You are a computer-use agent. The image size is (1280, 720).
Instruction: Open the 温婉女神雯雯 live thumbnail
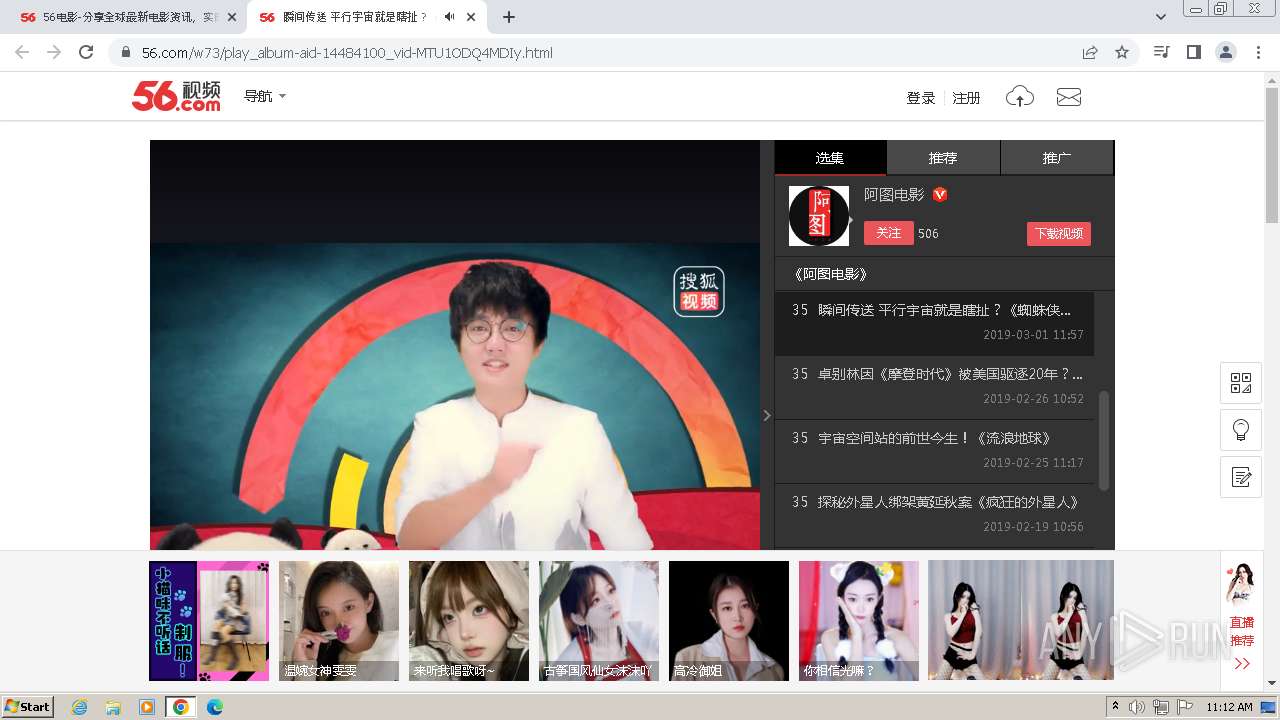click(x=339, y=621)
